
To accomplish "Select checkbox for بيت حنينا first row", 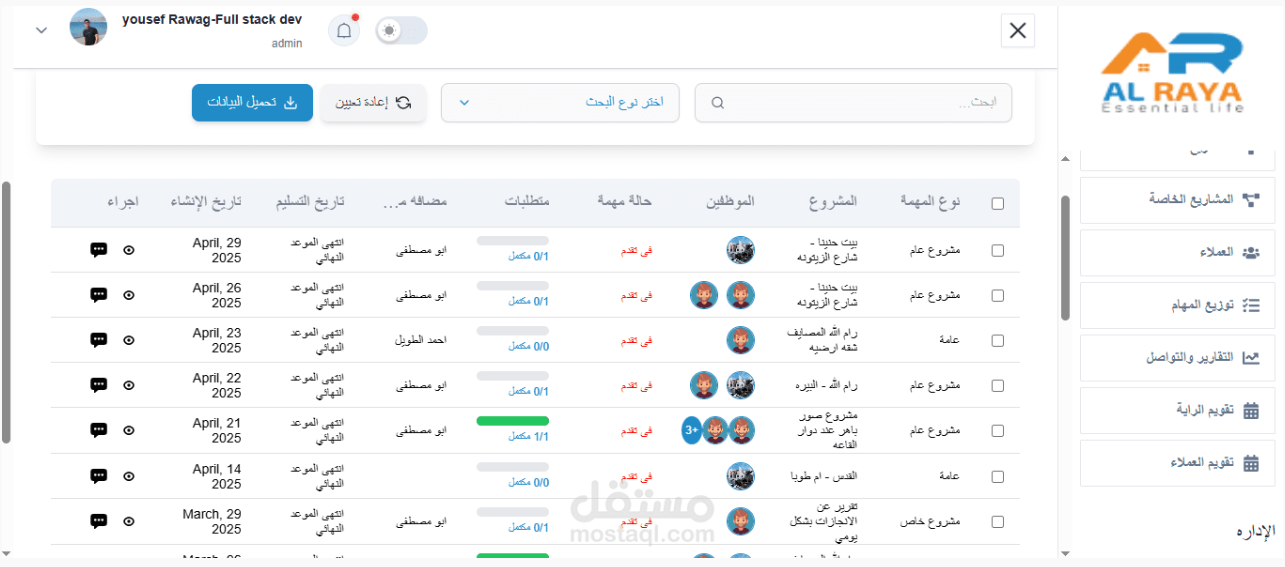I will 998,251.
